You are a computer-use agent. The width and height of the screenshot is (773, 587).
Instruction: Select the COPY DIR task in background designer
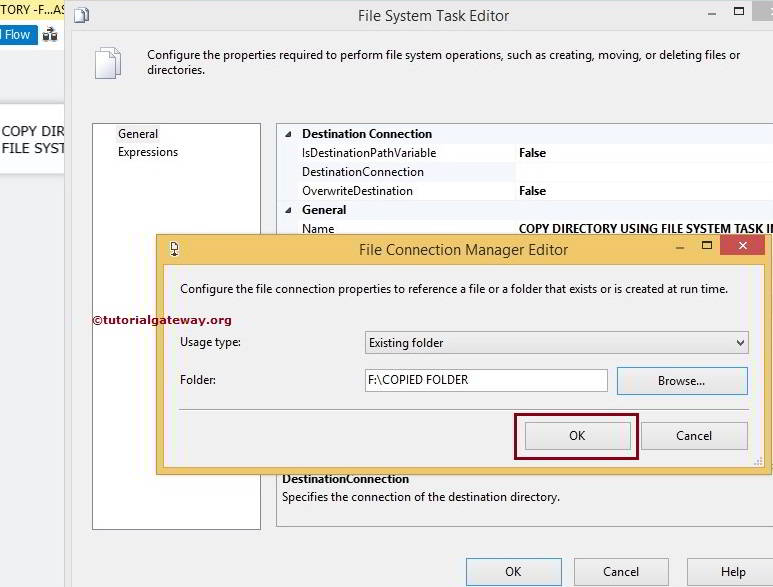(32, 139)
